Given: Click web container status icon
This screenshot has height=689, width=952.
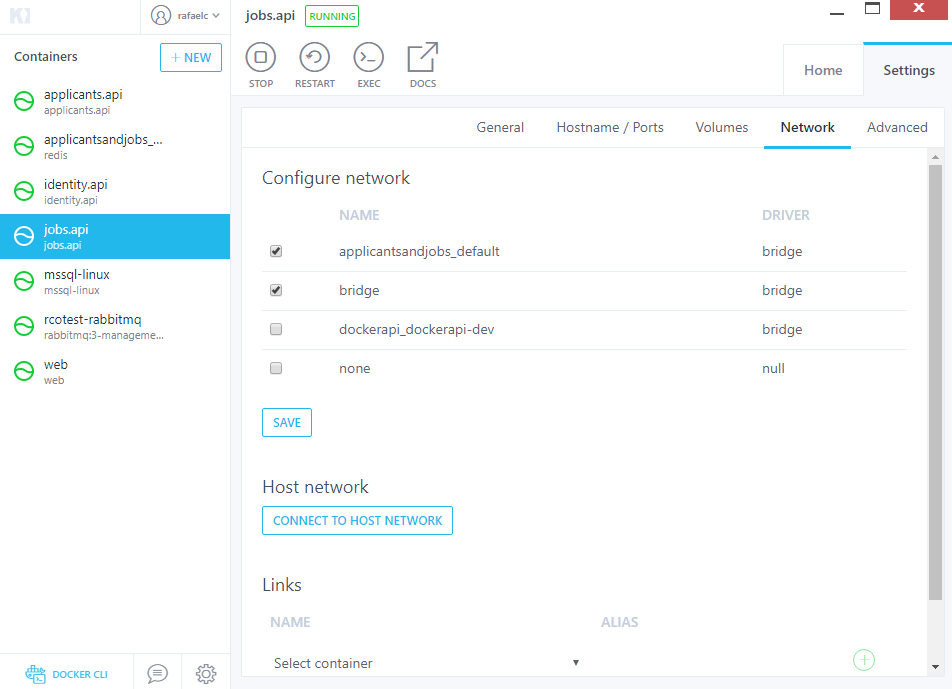Looking at the screenshot, I should click(x=24, y=371).
